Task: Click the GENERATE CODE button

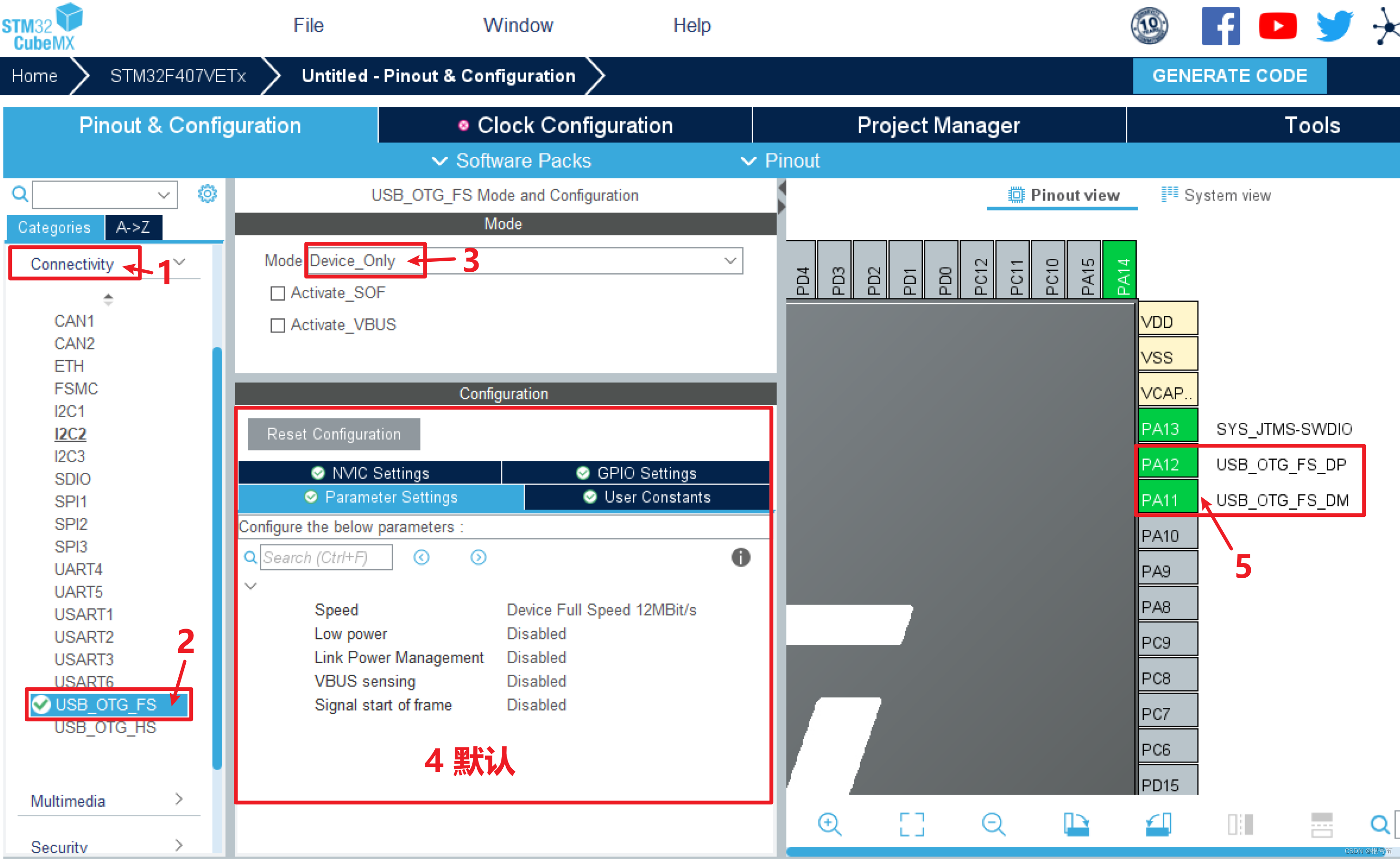Action: (1229, 76)
